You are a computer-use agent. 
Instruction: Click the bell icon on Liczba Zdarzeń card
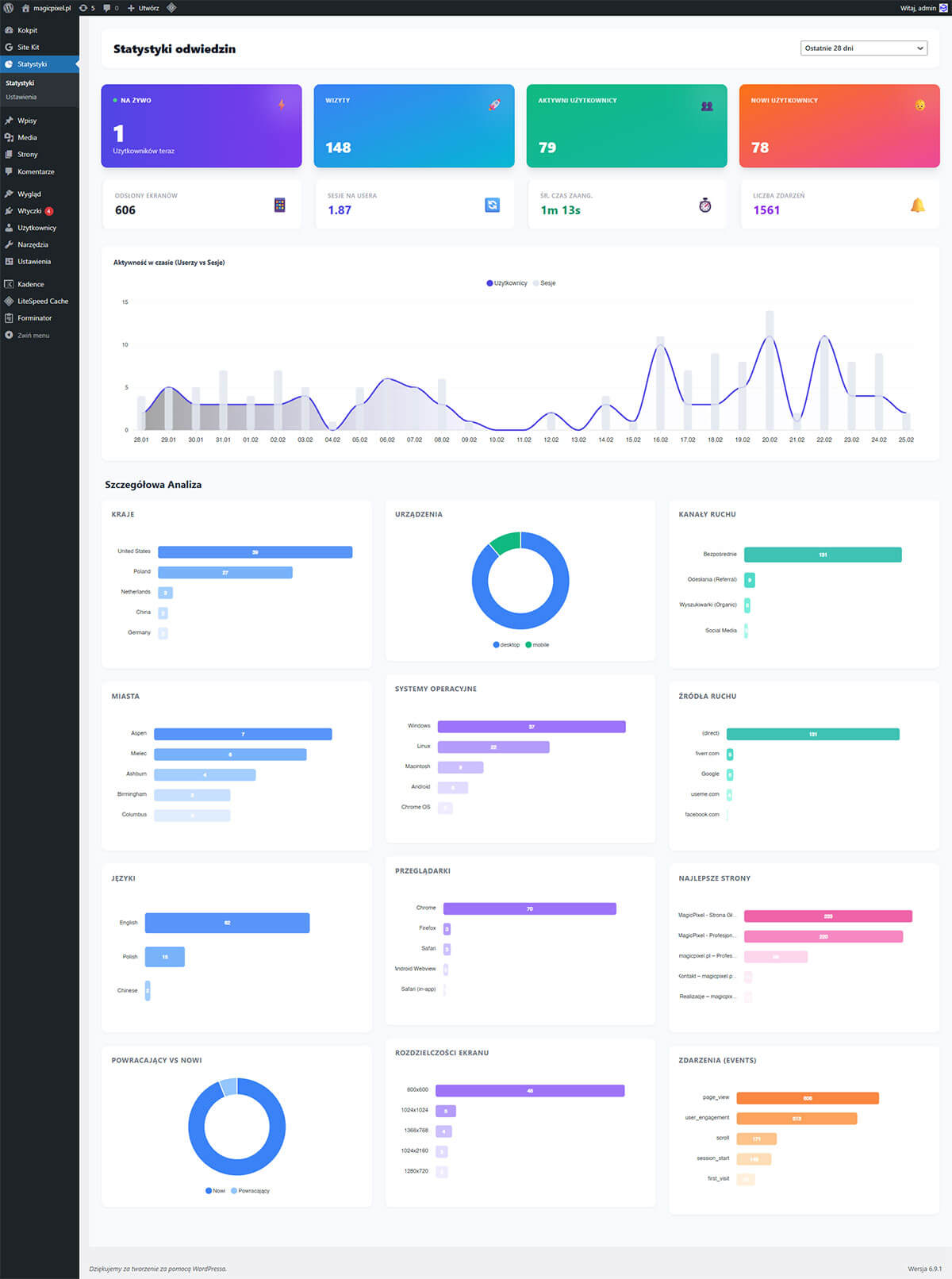[917, 205]
